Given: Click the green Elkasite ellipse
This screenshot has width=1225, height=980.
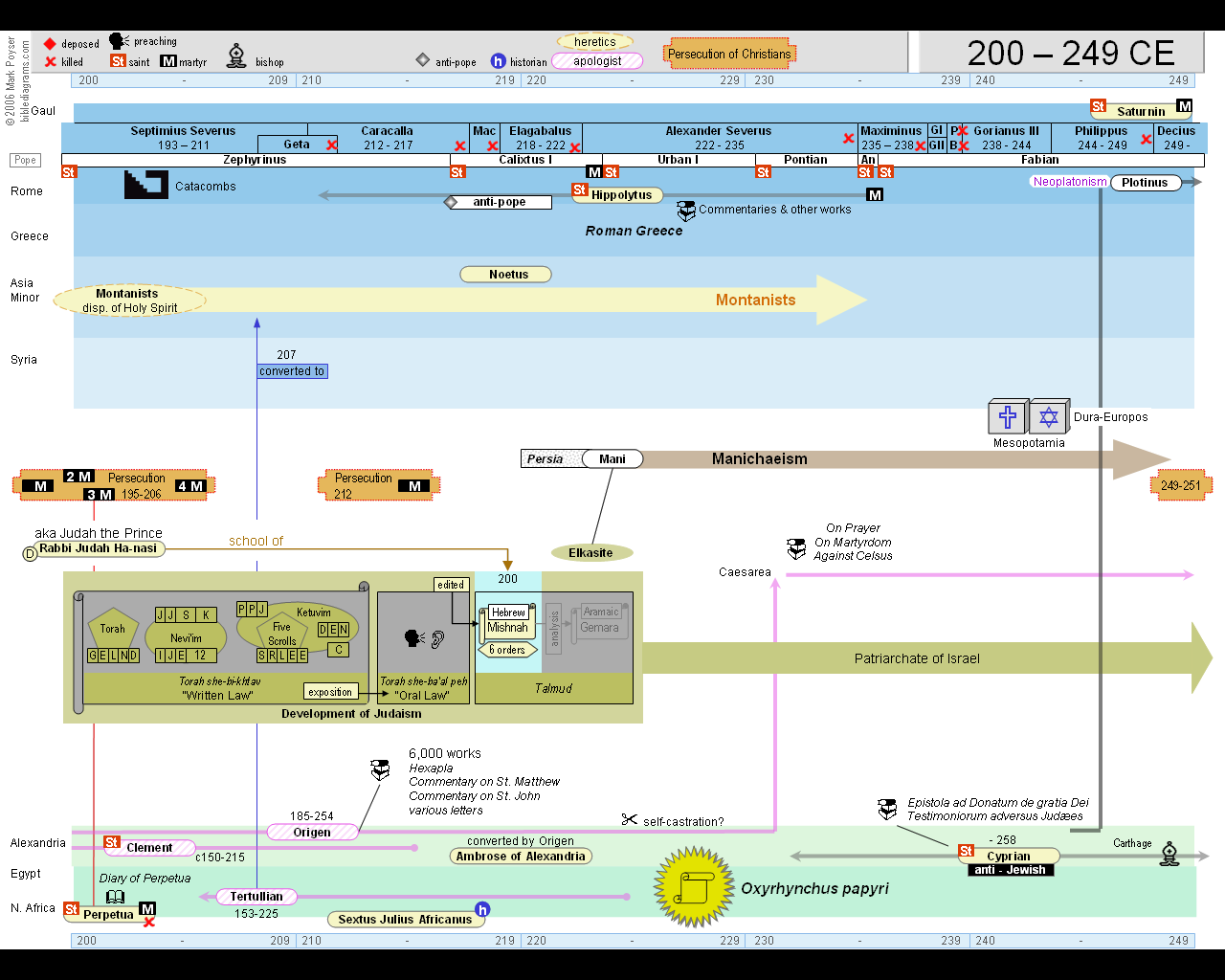Looking at the screenshot, I should pyautogui.click(x=591, y=553).
